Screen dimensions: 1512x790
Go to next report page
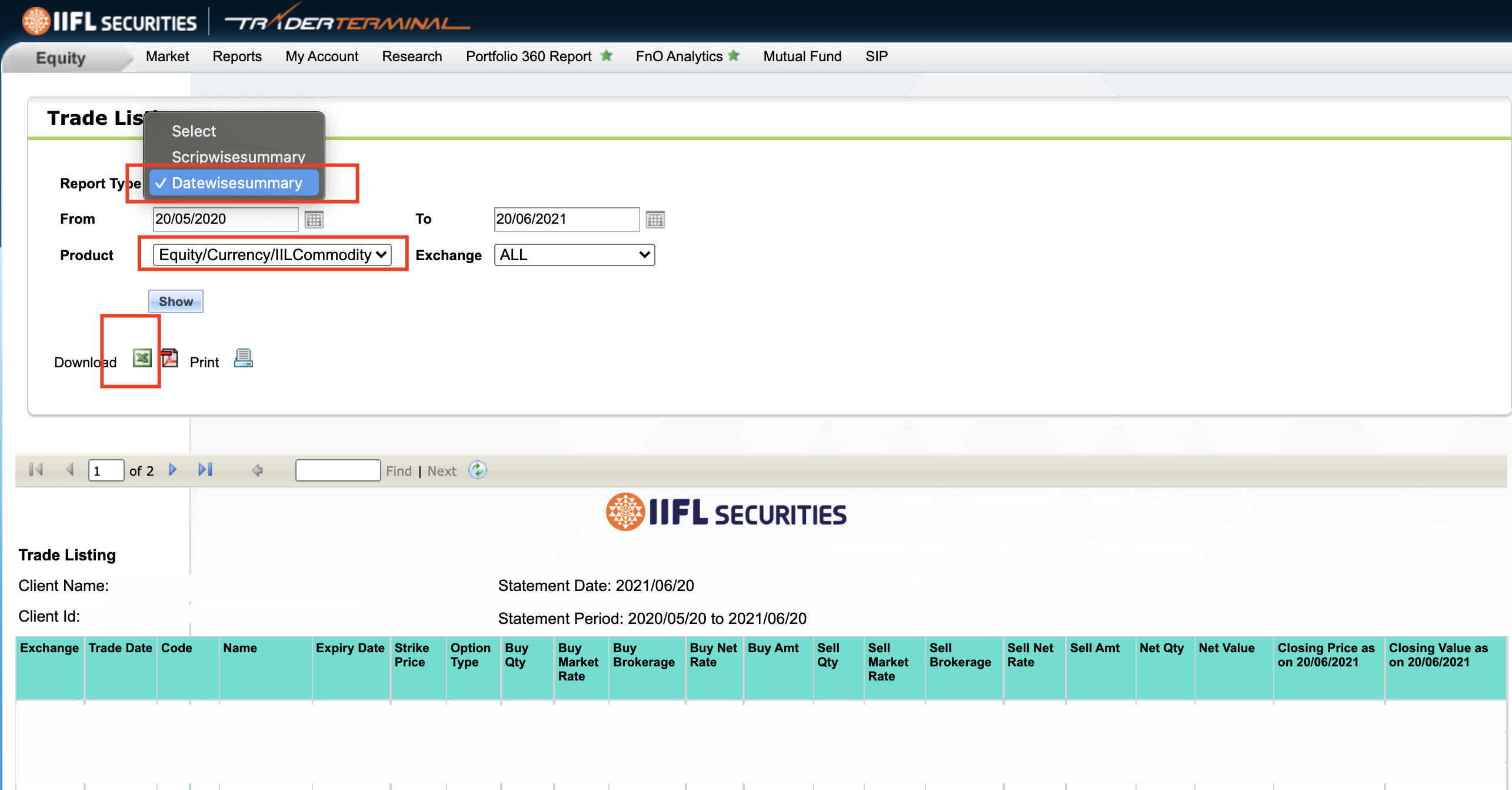(x=173, y=470)
